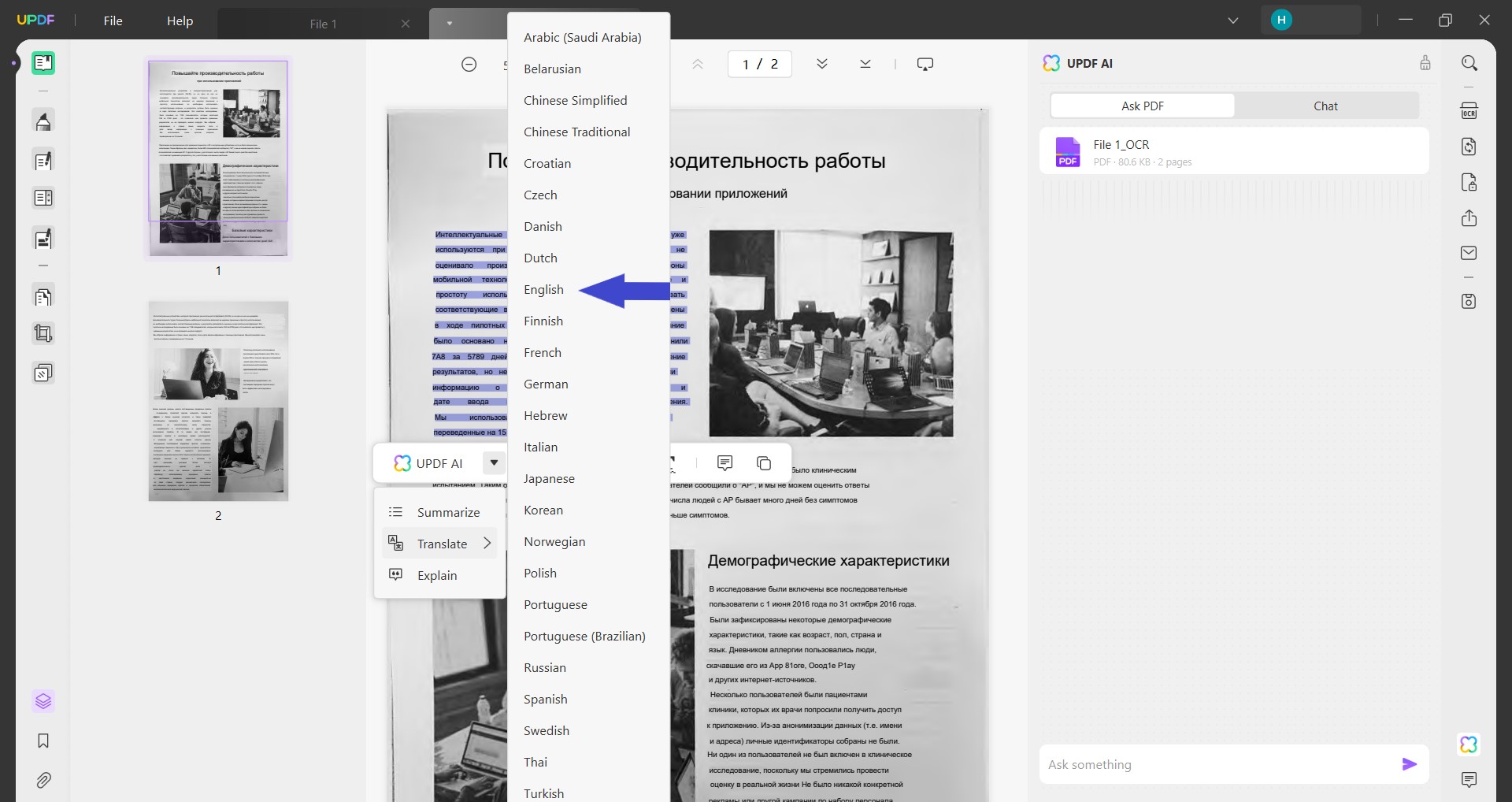Pin the UPDF AI panel with lock toggle
Viewport: 1512px width, 802px height.
[1425, 63]
